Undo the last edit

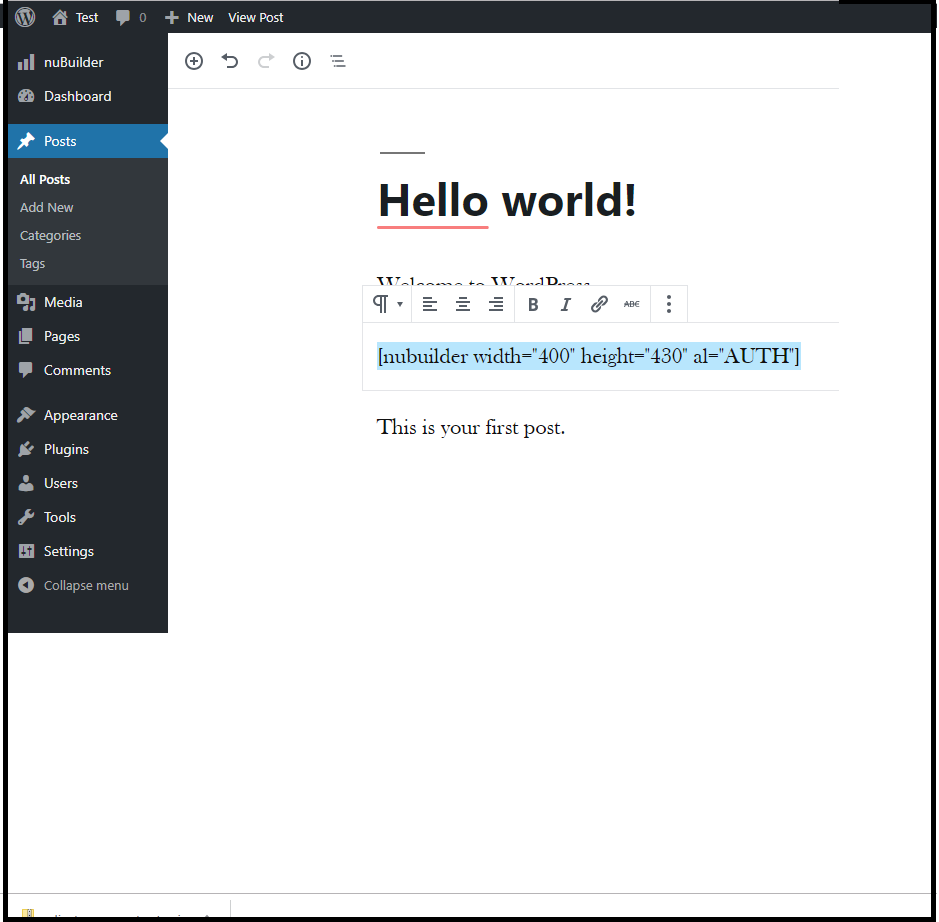(230, 61)
